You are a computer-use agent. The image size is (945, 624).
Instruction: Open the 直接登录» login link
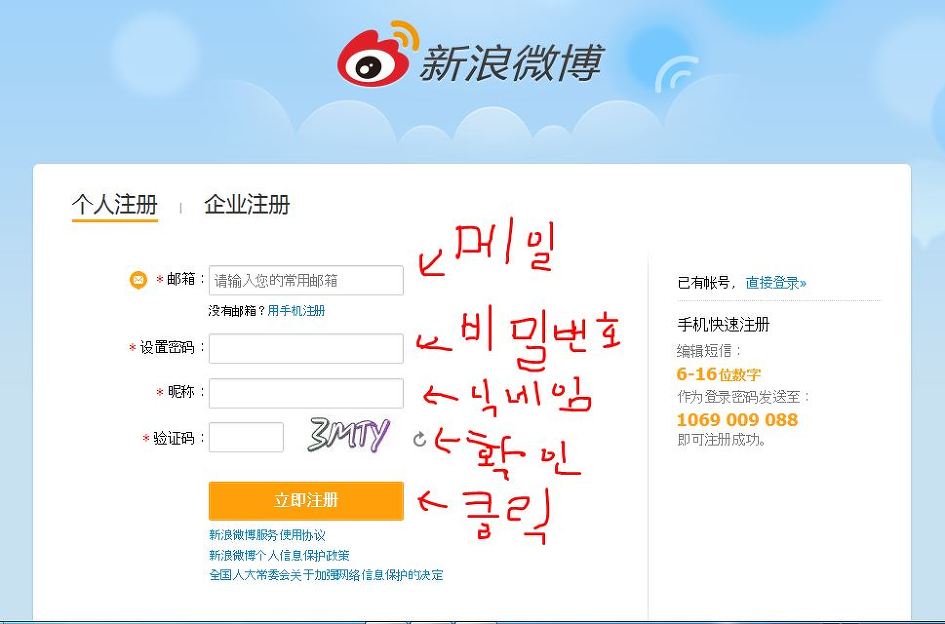pos(776,283)
